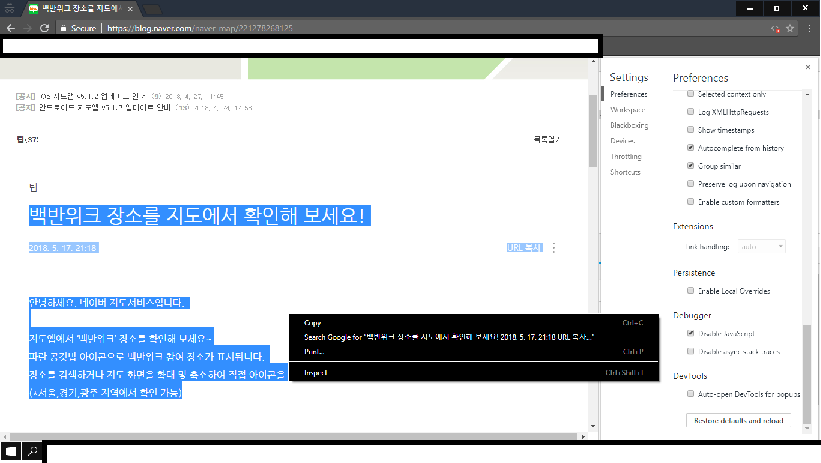Choose Search Google for selection
This screenshot has height=463, width=821.
[x=474, y=337]
